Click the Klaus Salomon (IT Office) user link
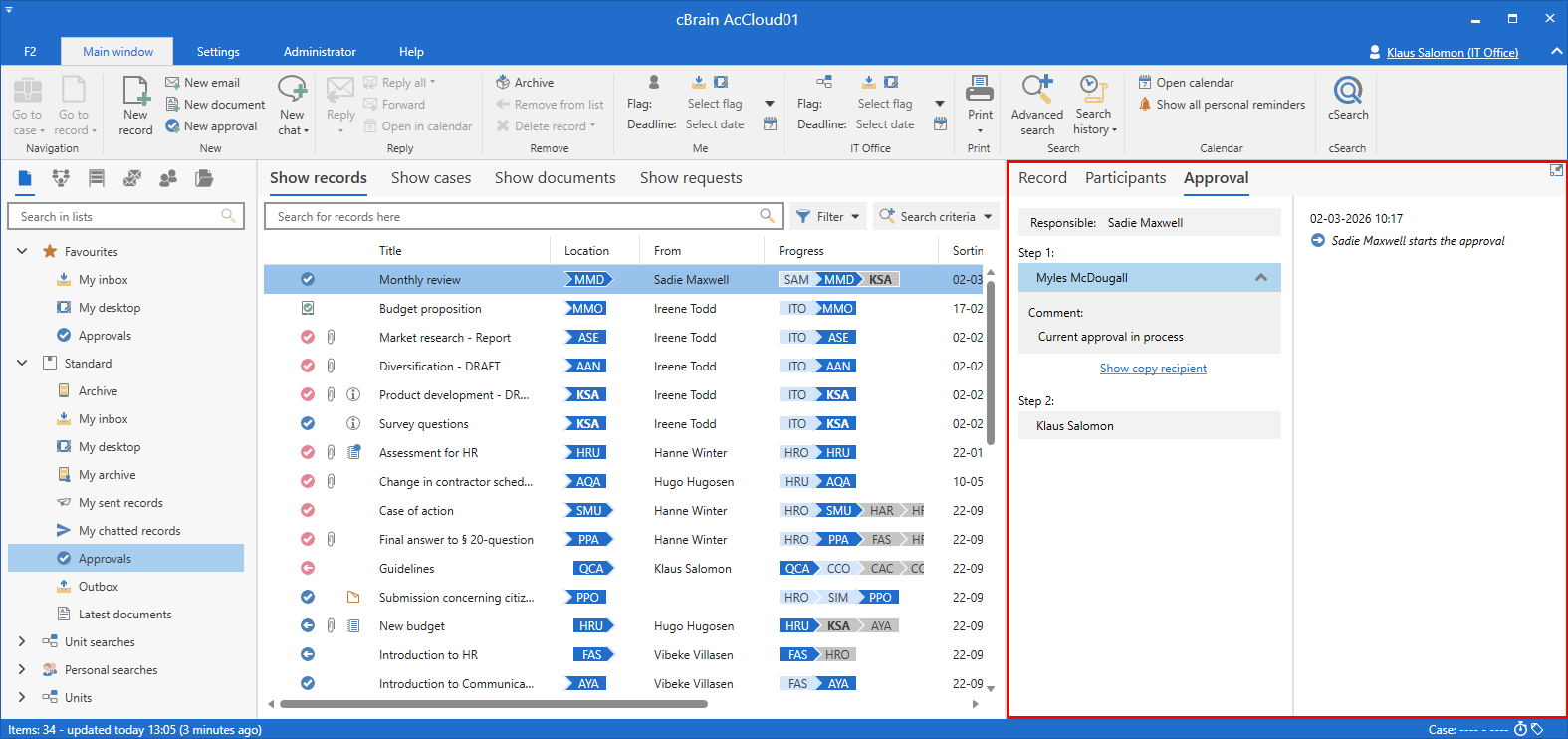 pos(1453,53)
